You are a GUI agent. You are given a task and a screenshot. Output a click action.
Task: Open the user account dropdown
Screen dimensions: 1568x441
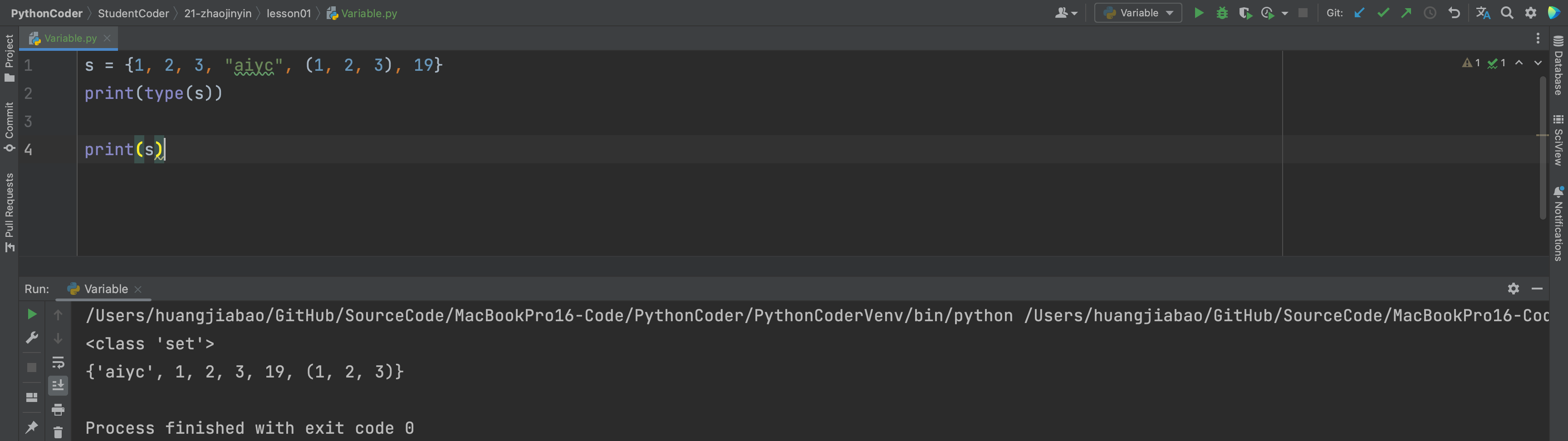pyautogui.click(x=1066, y=13)
